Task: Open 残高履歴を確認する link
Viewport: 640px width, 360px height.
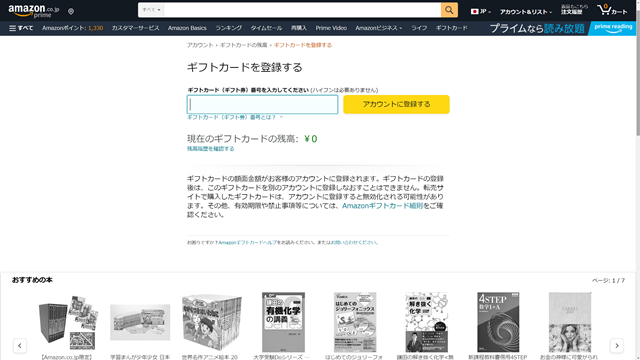Action: (211, 149)
